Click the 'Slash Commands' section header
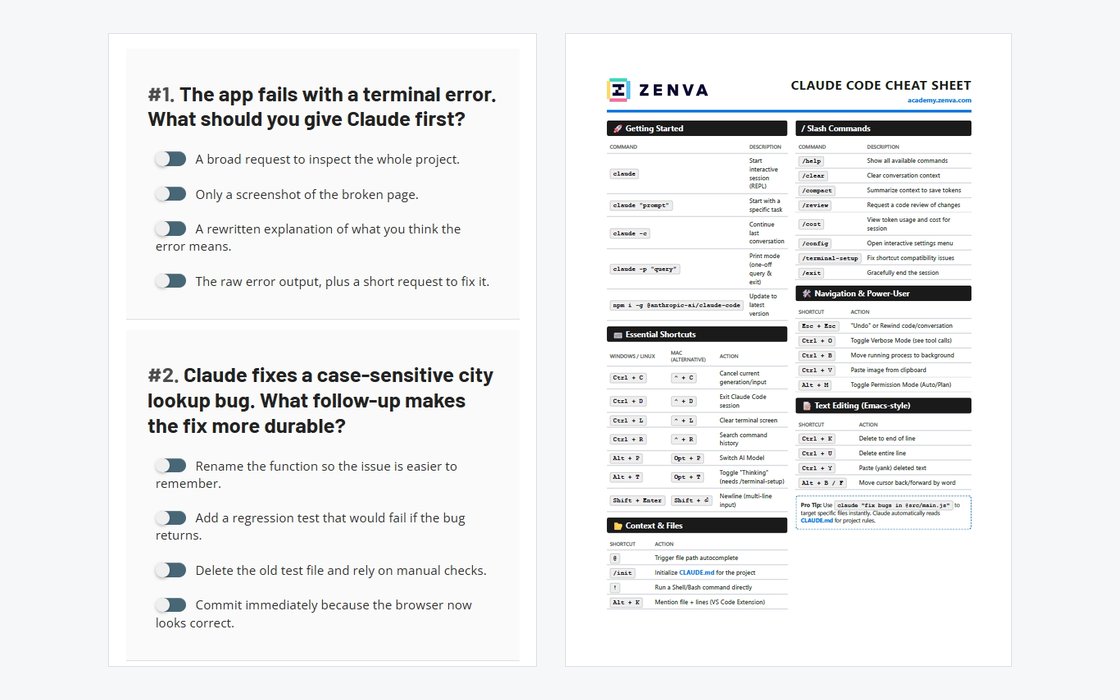Screen dimensions: 1120x700 pyautogui.click(x=884, y=129)
